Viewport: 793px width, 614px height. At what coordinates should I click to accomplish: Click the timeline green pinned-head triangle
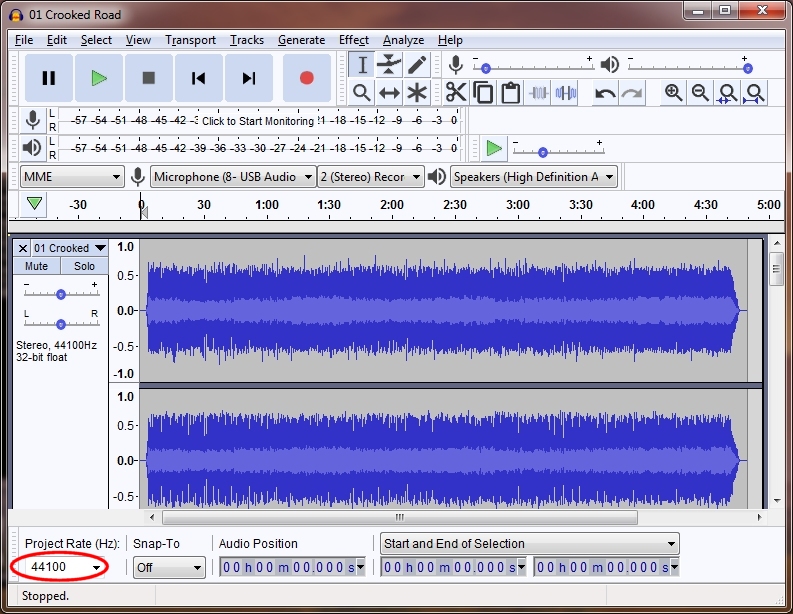click(34, 204)
